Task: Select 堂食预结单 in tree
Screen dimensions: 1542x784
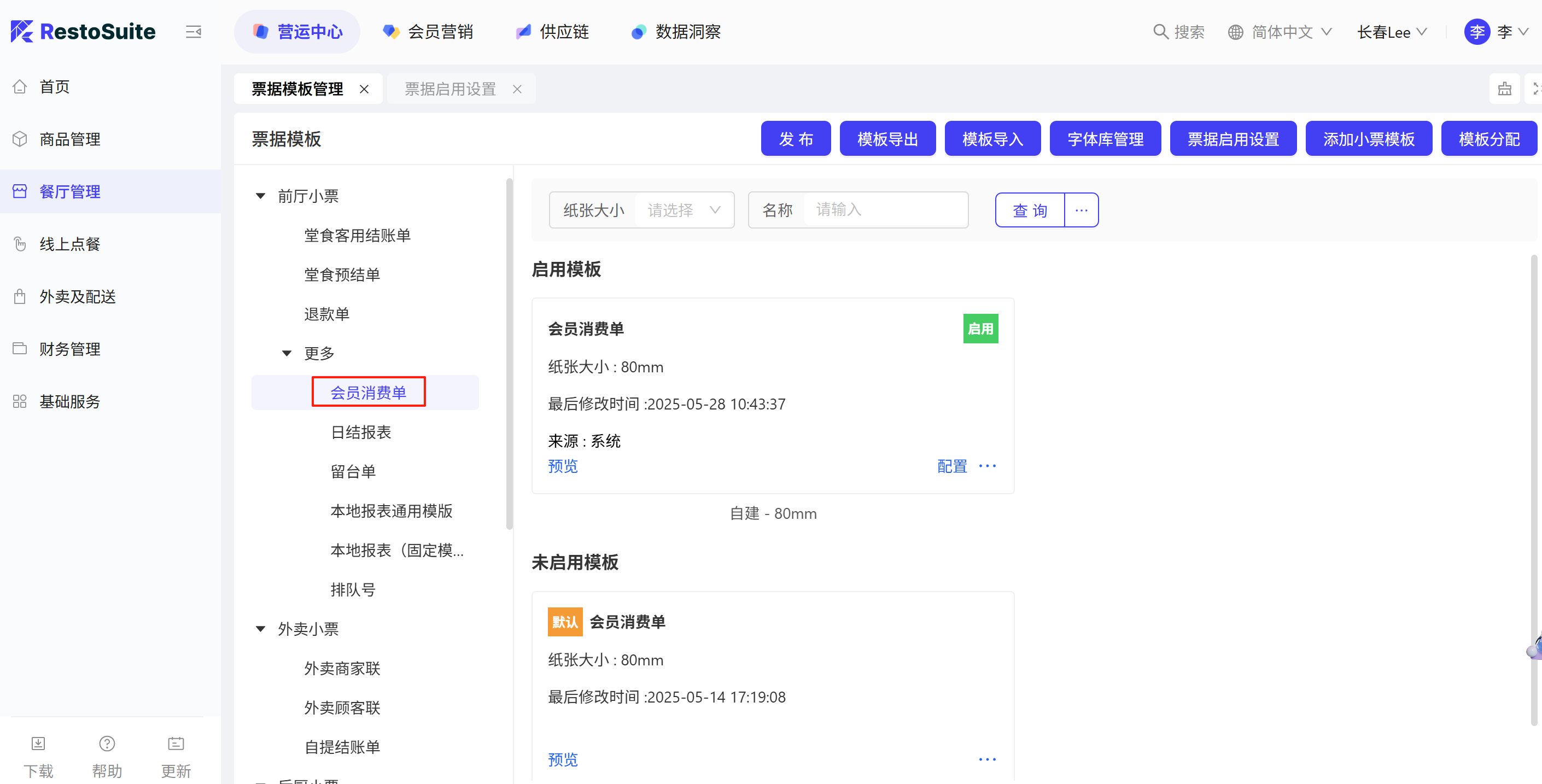Action: tap(342, 274)
